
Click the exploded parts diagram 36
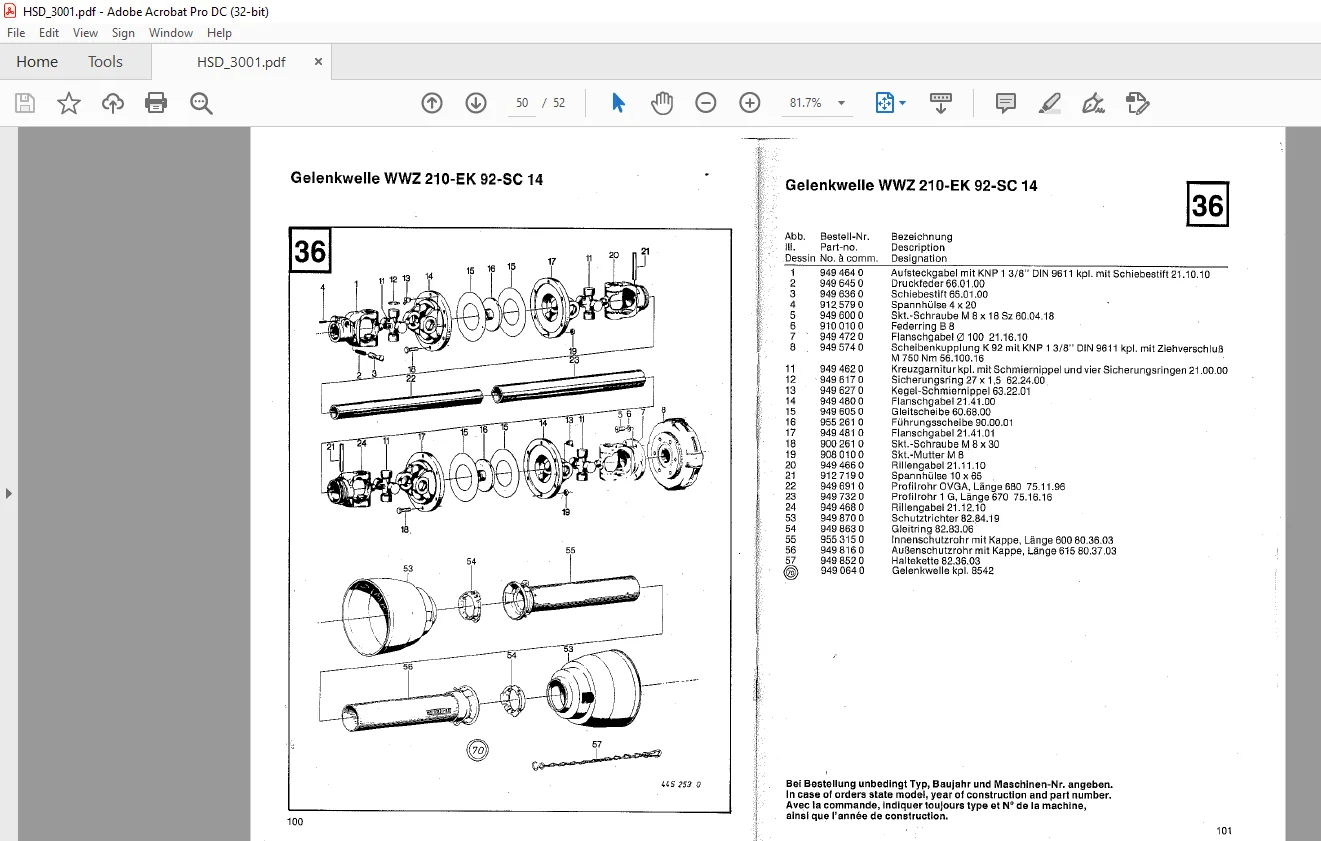click(x=510, y=520)
